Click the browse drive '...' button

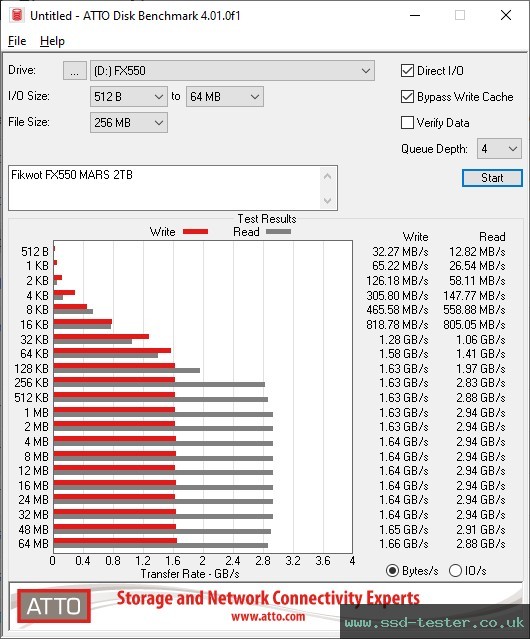point(75,71)
